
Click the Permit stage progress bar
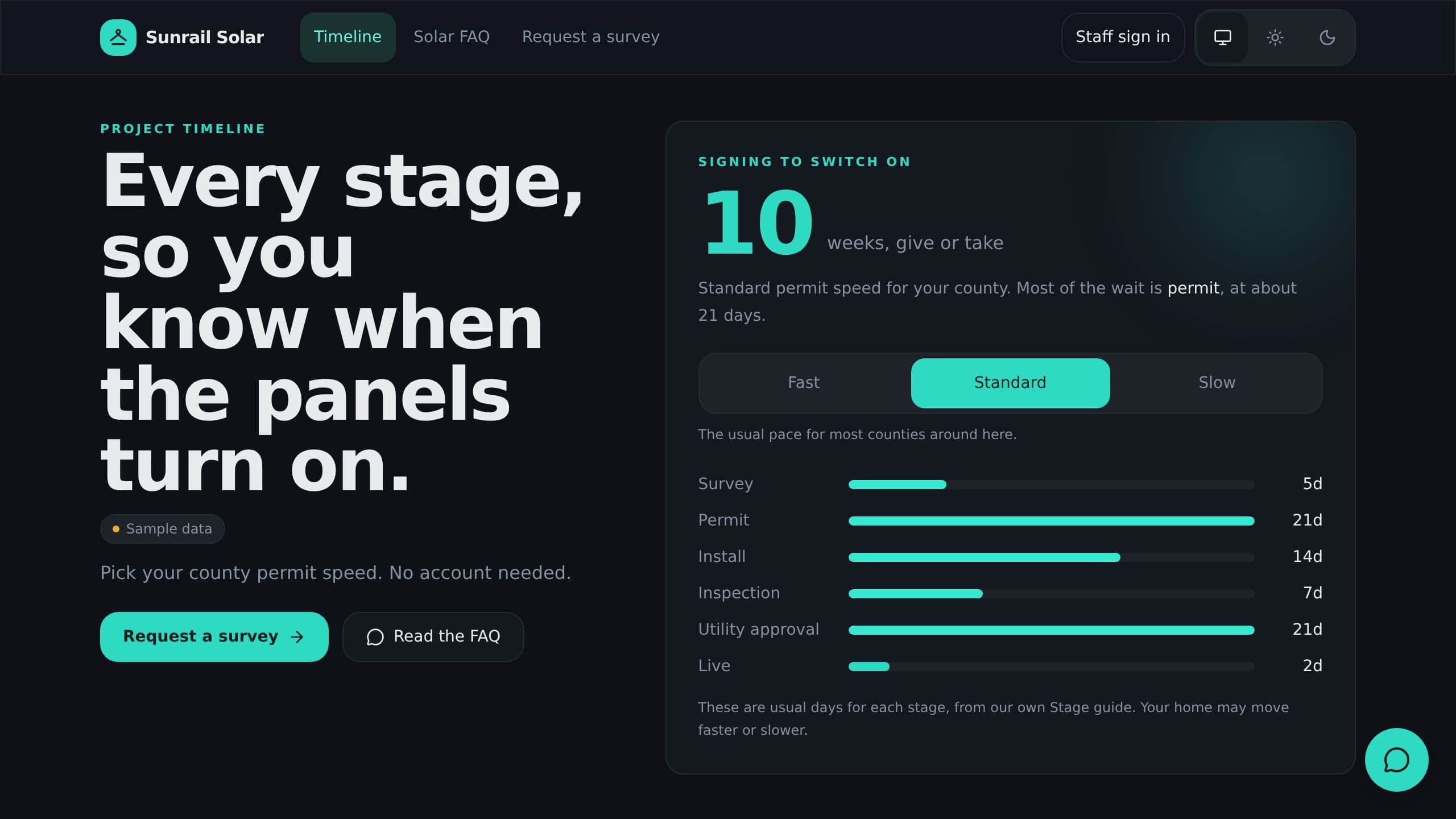[x=1051, y=521]
